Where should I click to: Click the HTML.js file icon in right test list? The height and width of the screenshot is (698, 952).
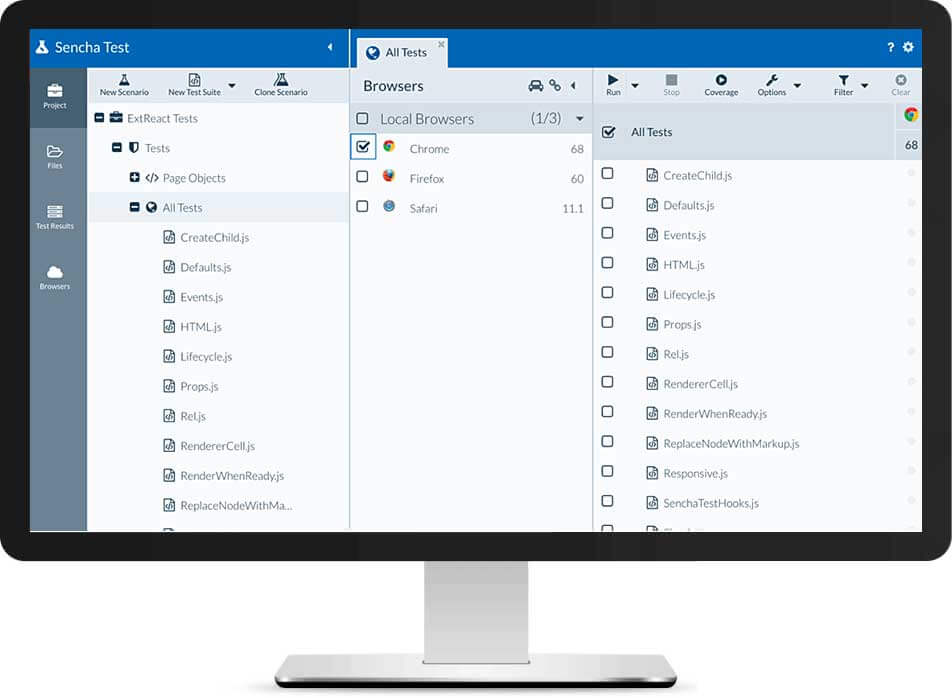click(652, 264)
